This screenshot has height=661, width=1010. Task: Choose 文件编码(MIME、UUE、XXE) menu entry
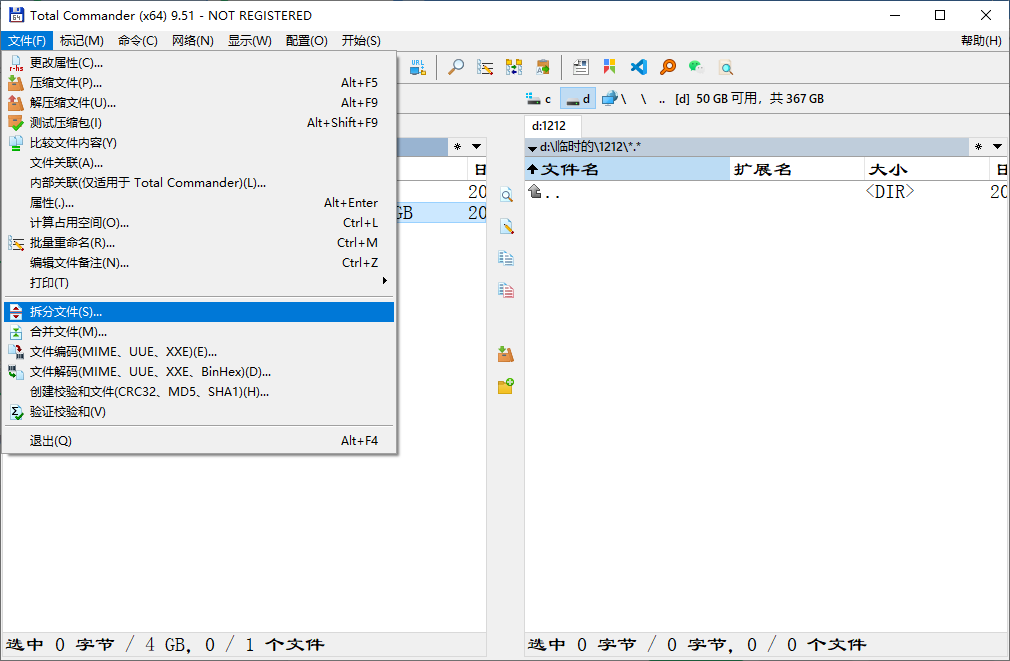pos(199,352)
